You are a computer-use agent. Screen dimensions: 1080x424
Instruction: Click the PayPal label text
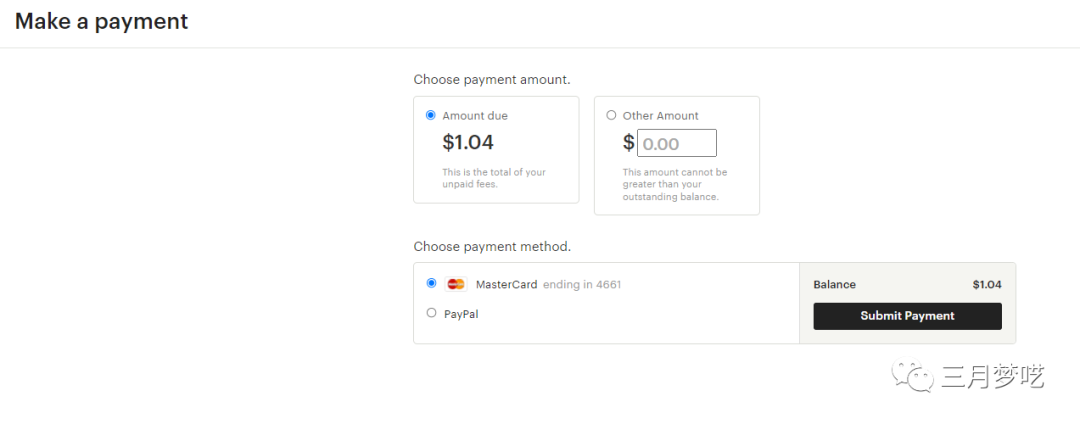coord(461,314)
